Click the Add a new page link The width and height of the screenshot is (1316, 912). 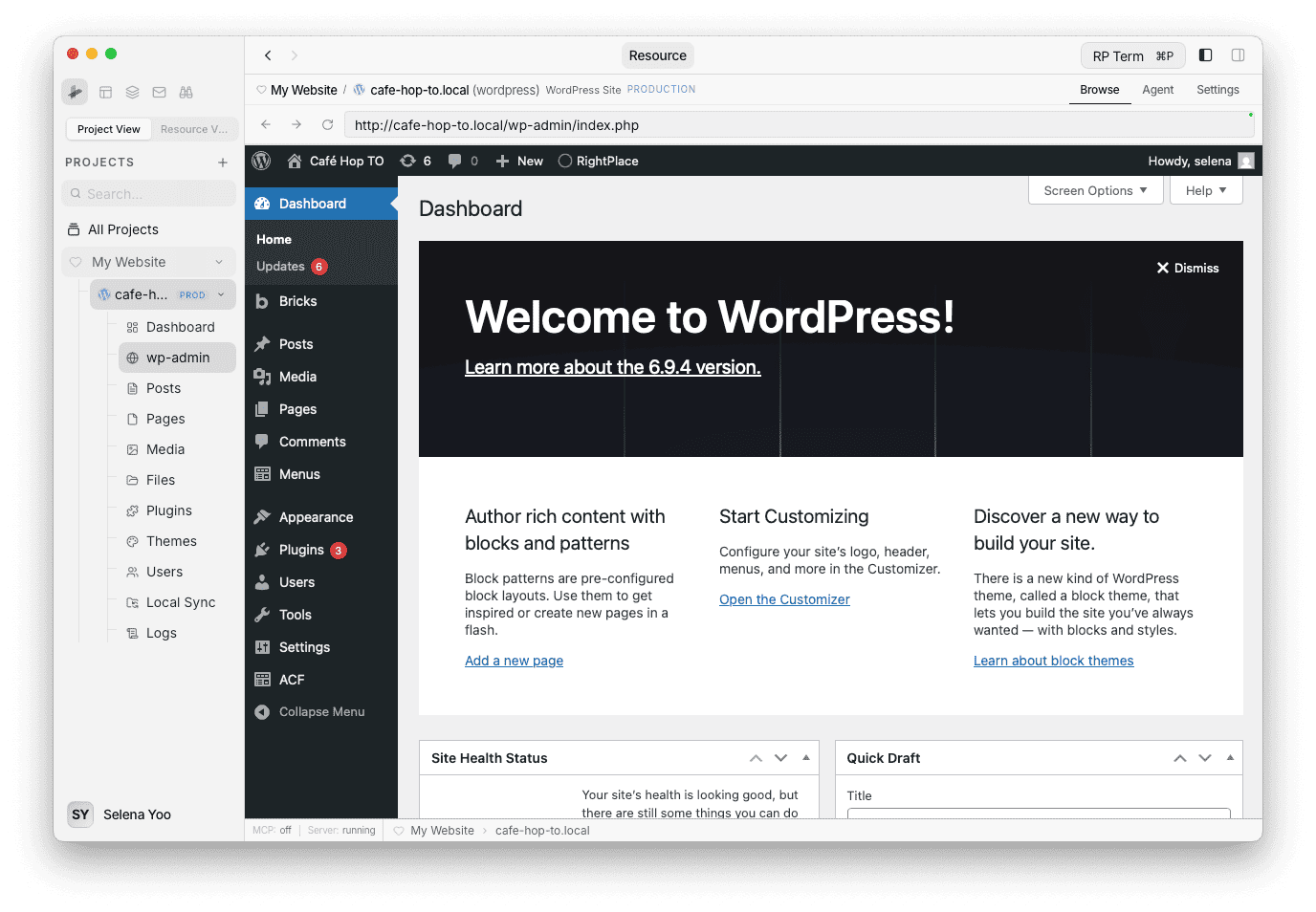point(514,660)
